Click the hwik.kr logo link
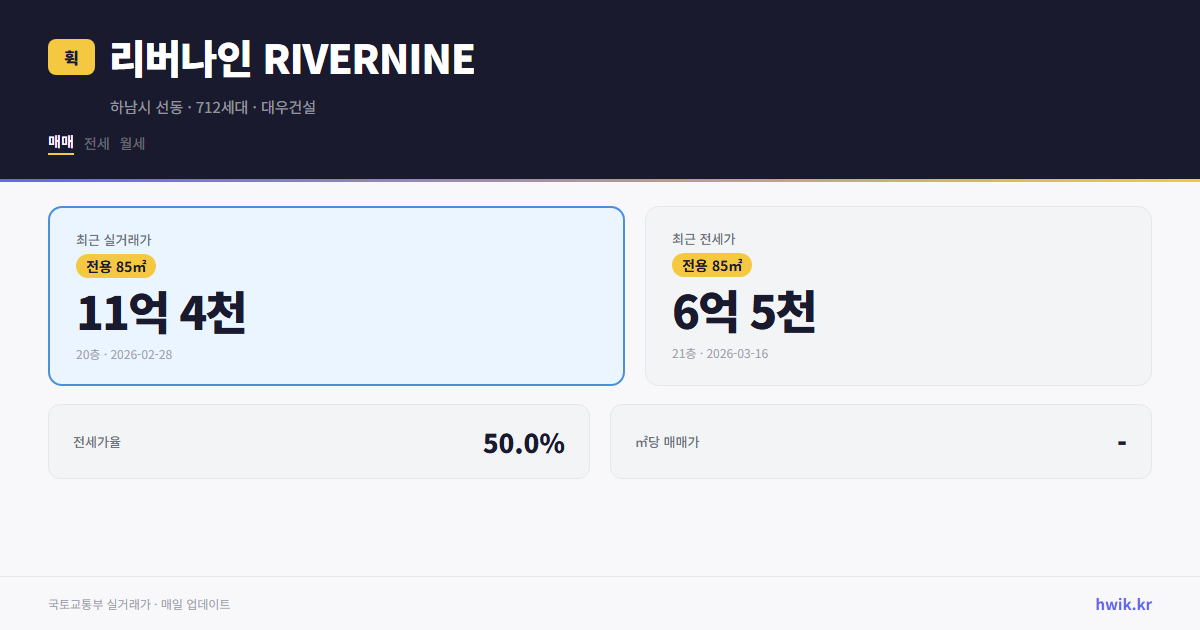 click(1121, 604)
